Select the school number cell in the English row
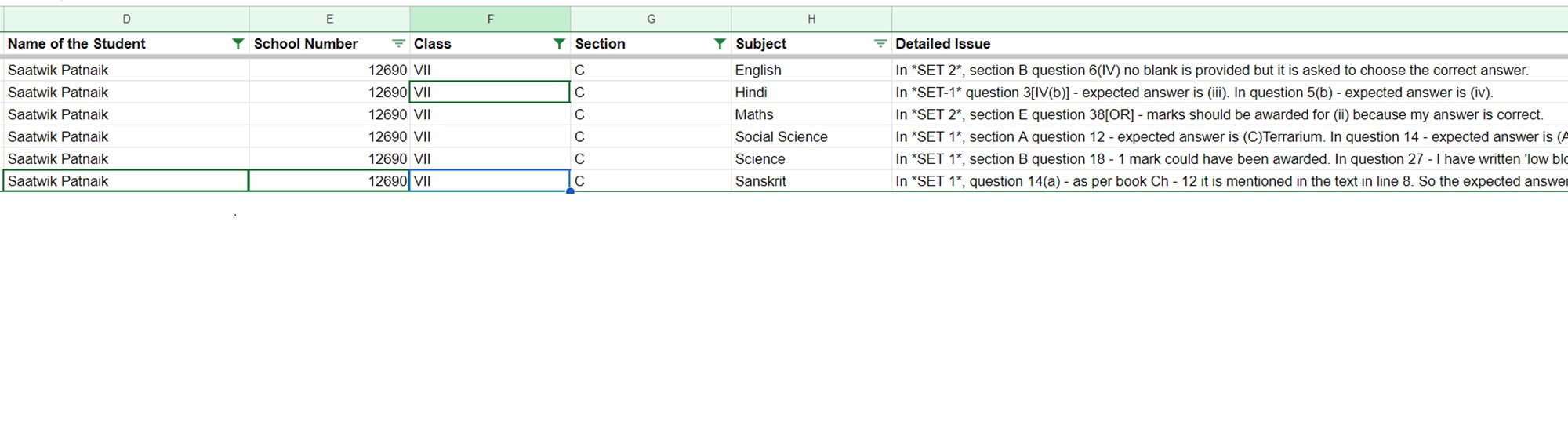The width and height of the screenshot is (1568, 443). point(329,70)
